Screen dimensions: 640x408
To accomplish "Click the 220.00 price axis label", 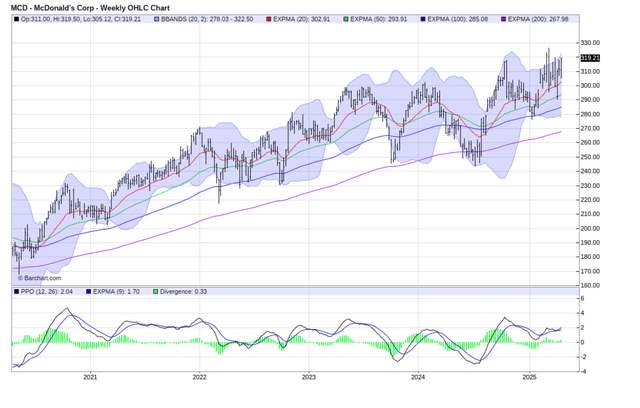I will 590,200.
